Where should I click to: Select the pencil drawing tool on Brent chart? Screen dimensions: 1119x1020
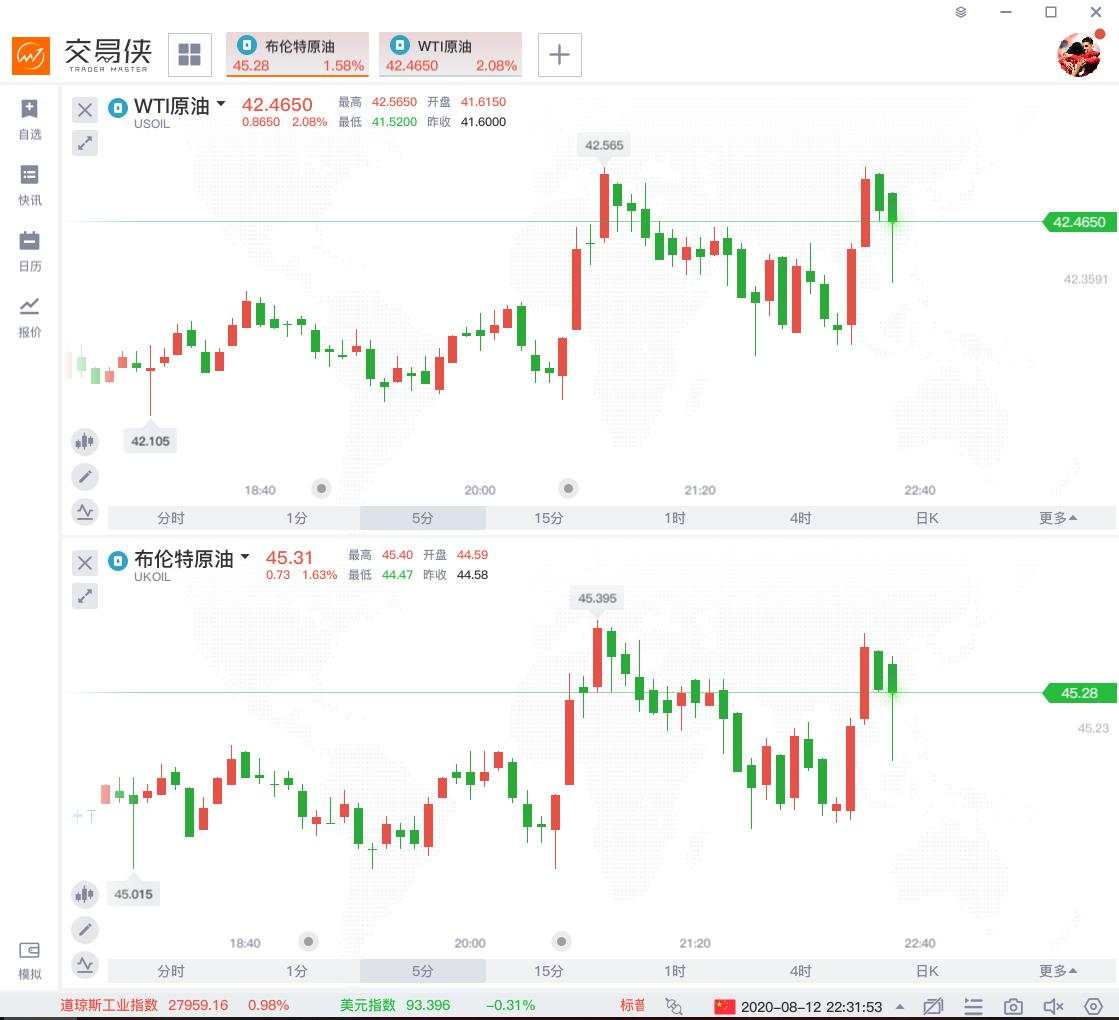point(85,930)
